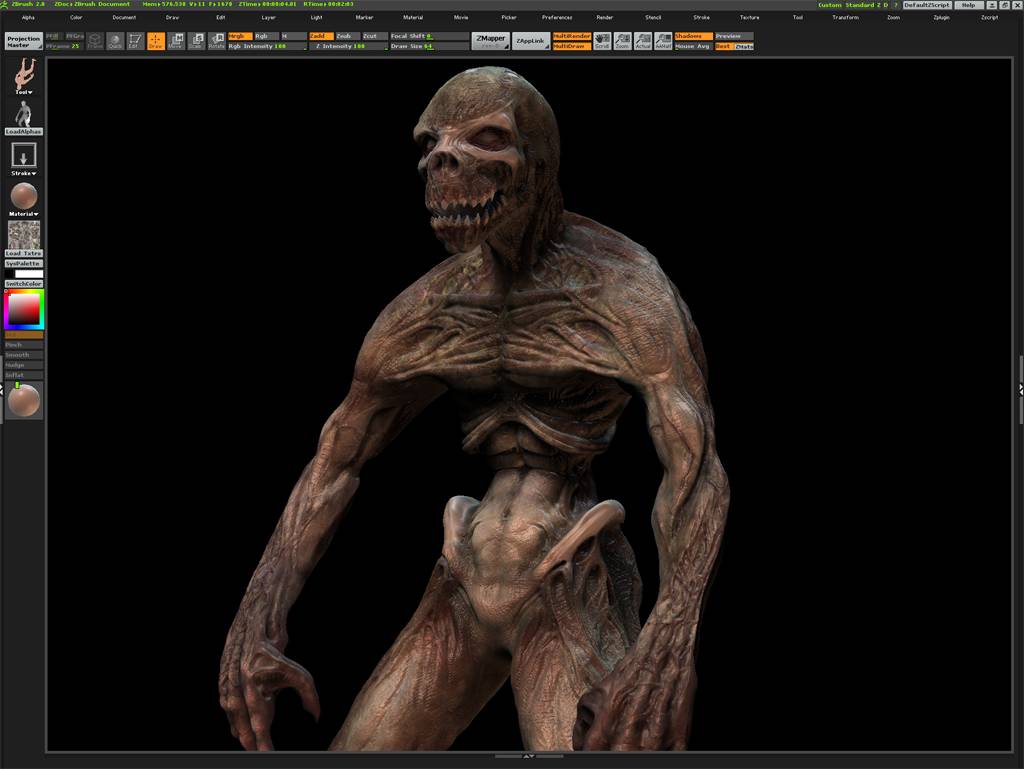Screen dimensions: 1024x769
Task: Select the Inflat brush
Action: [x=24, y=375]
